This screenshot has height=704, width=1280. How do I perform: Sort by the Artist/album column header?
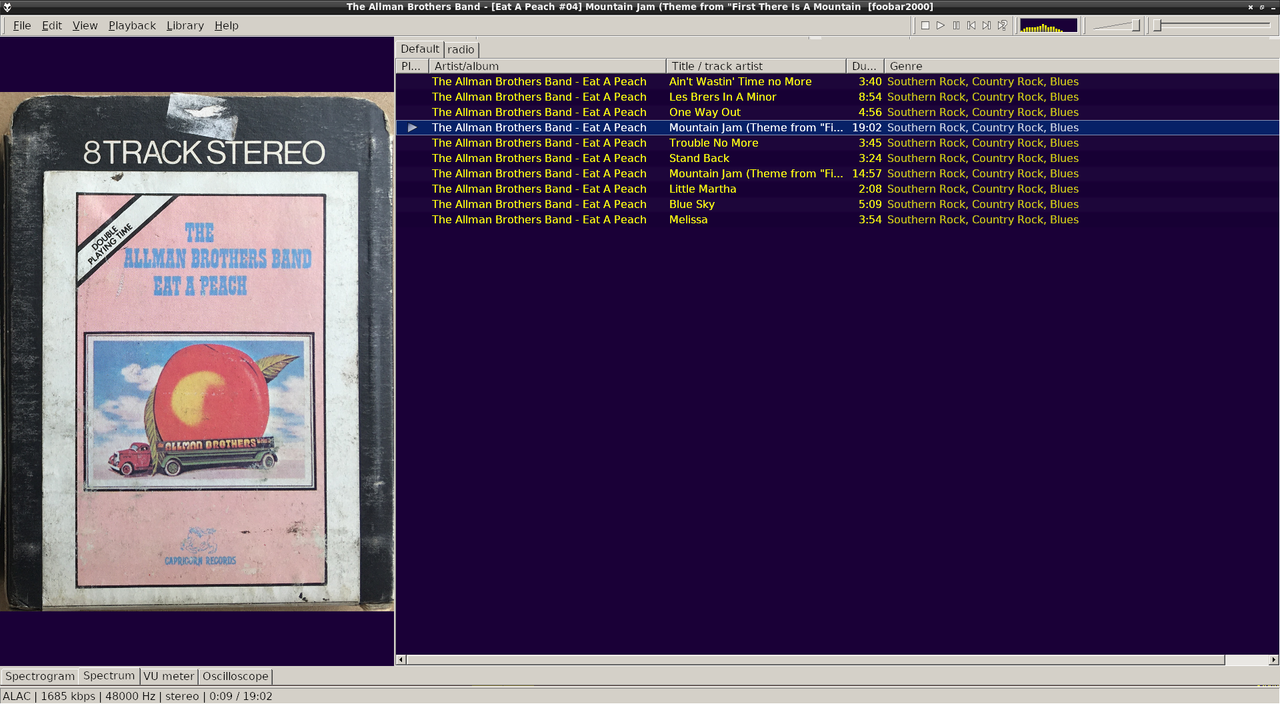pyautogui.click(x=547, y=66)
